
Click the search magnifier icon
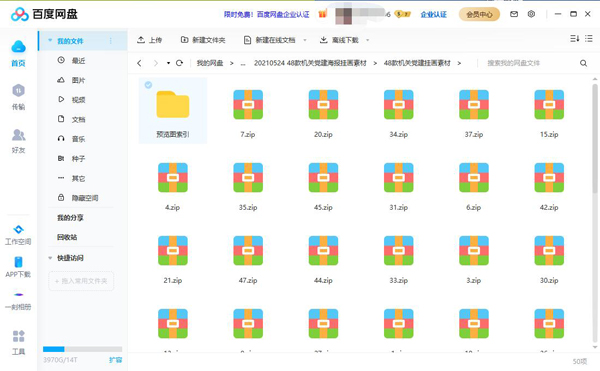coord(583,63)
